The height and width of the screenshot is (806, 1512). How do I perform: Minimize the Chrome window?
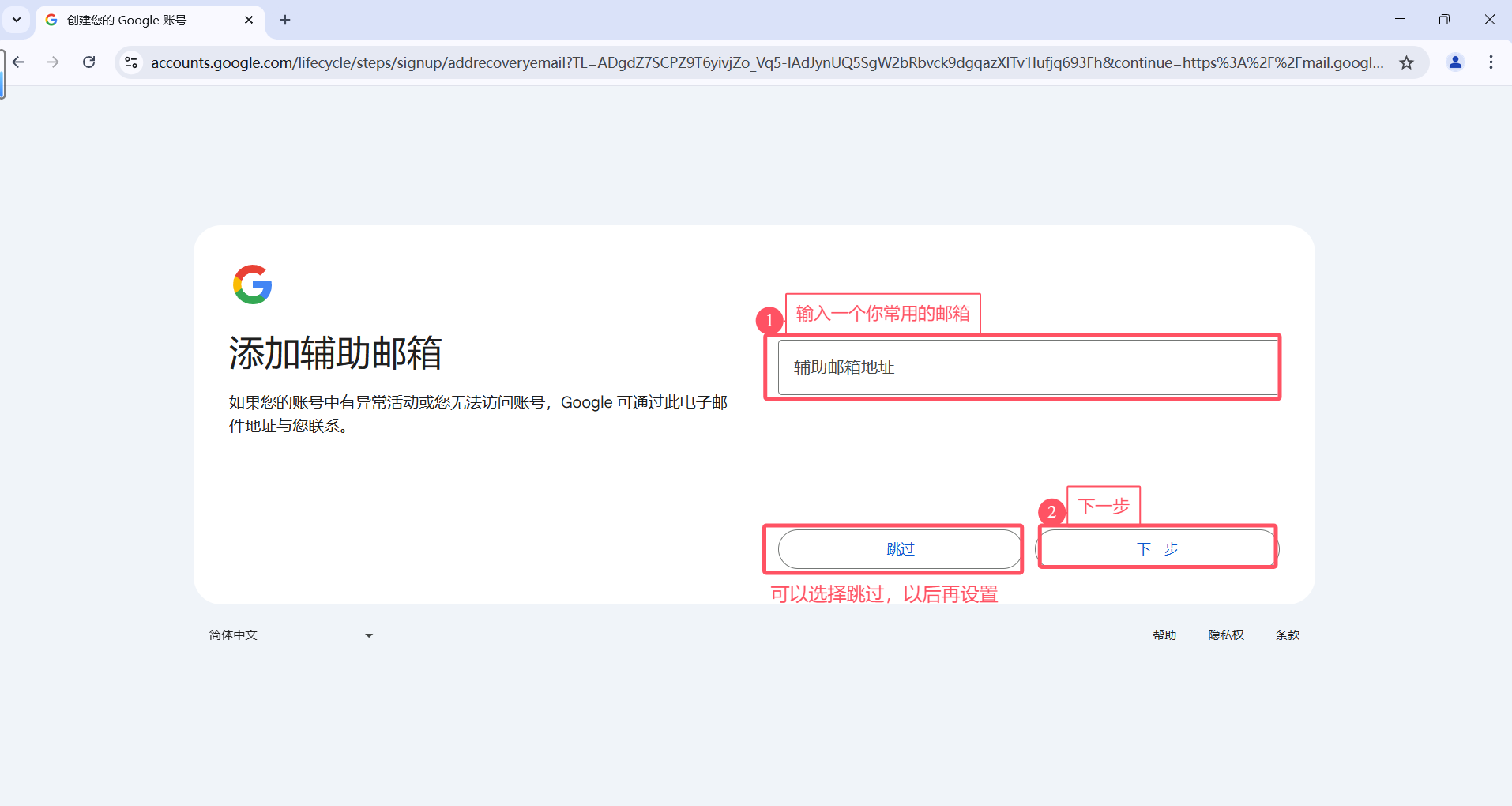pos(1400,20)
